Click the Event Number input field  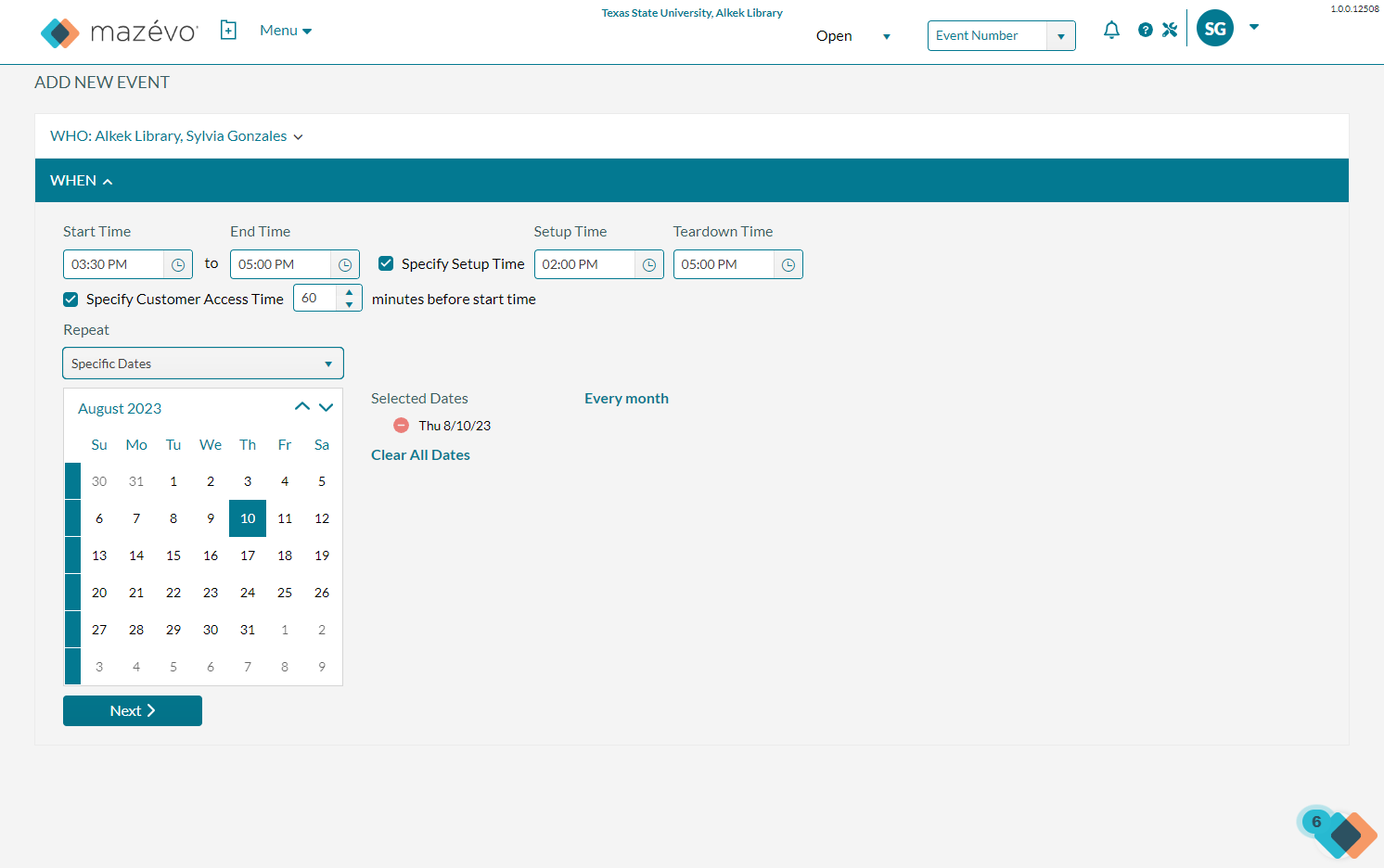tap(988, 36)
